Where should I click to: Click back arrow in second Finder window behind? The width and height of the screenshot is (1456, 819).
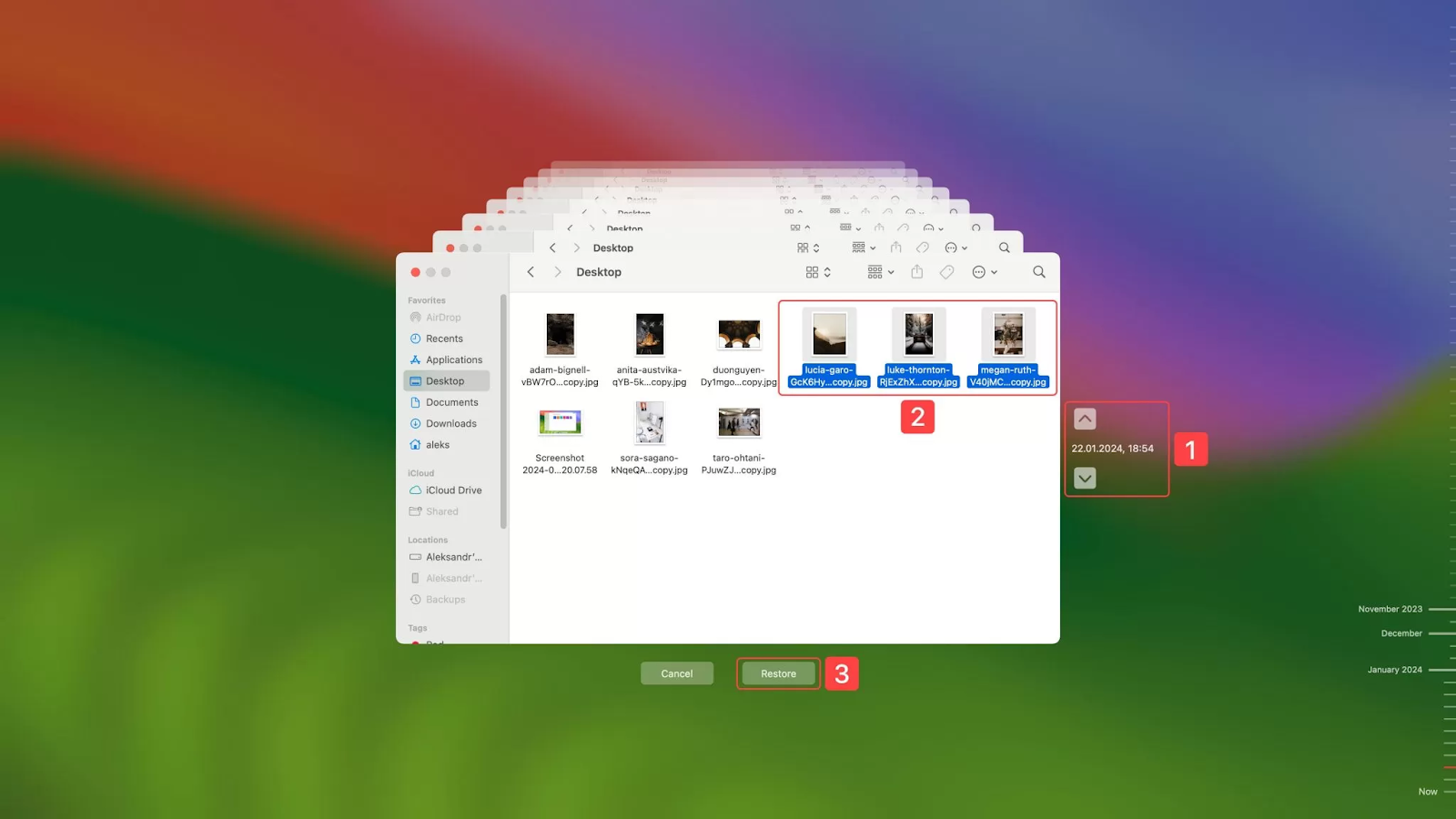(x=552, y=248)
